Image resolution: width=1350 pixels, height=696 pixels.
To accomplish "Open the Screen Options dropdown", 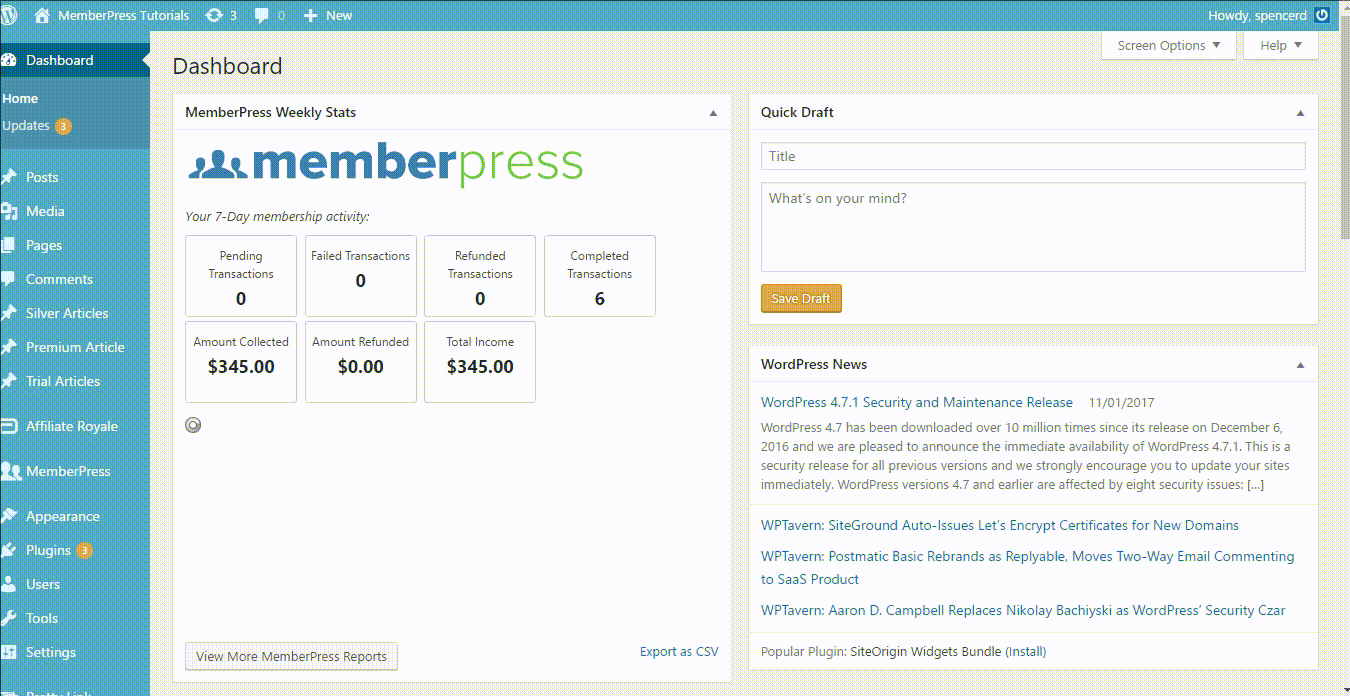I will [1169, 45].
